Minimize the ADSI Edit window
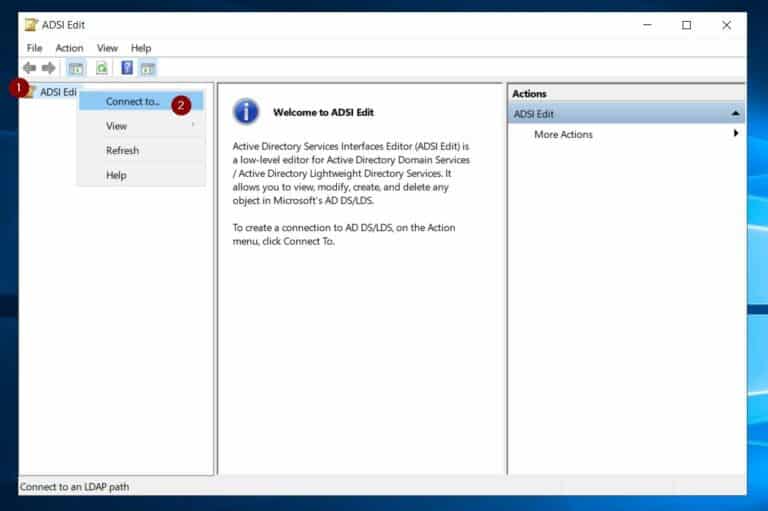Image resolution: width=768 pixels, height=511 pixels. [647, 24]
